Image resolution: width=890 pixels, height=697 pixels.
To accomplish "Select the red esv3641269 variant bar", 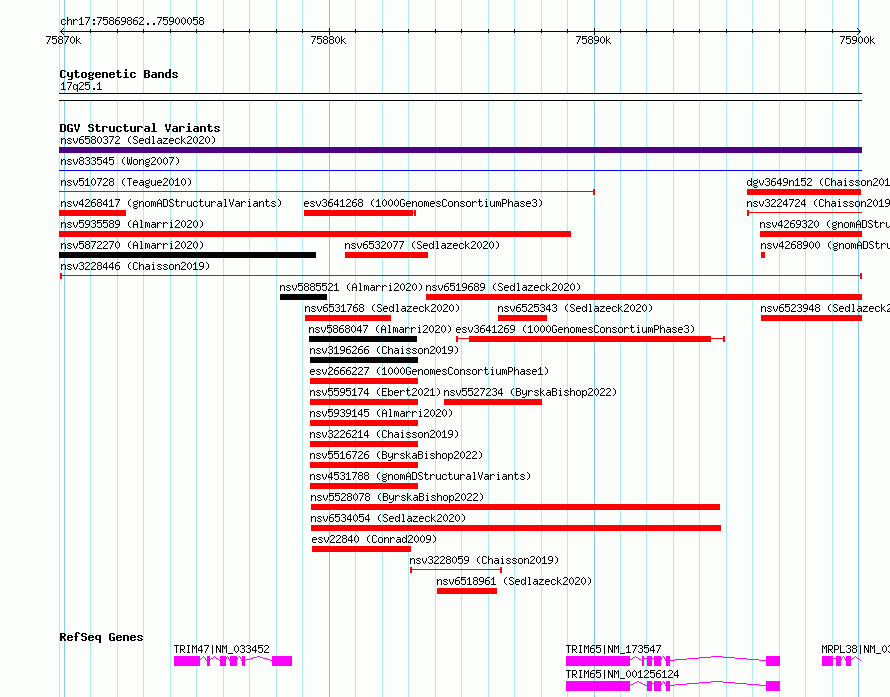I will 590,339.
